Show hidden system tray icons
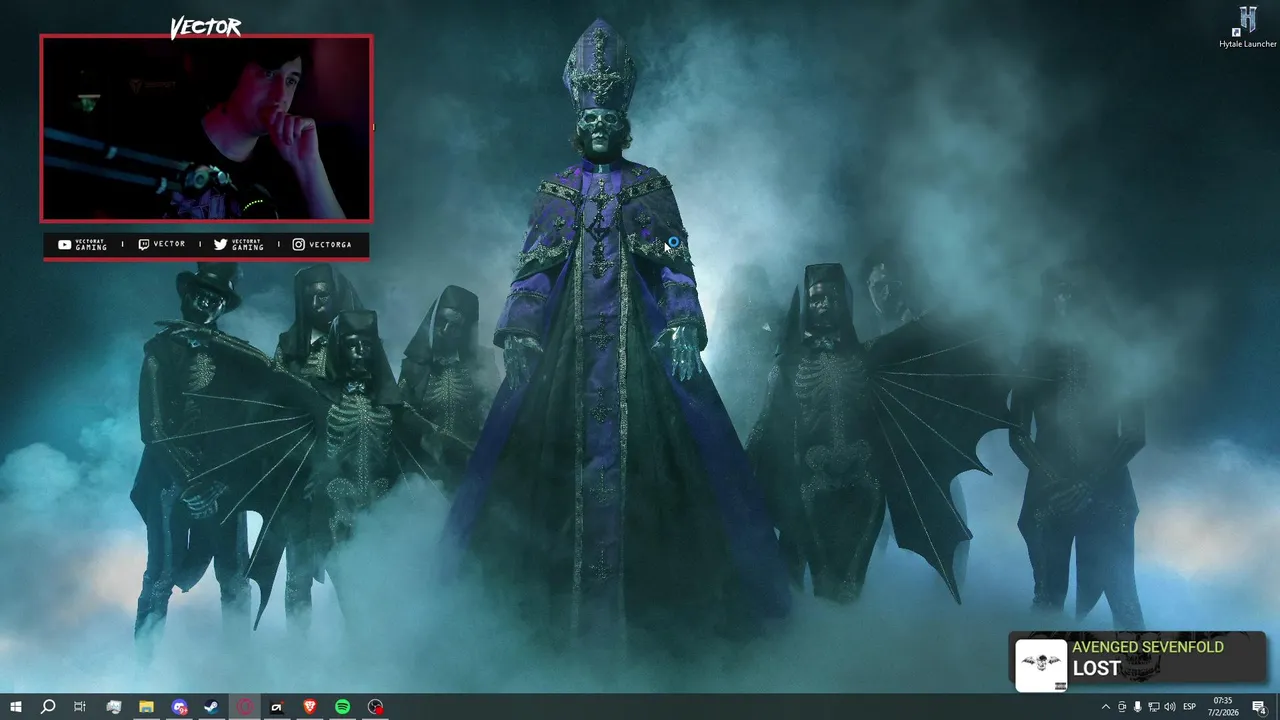 click(x=1105, y=707)
